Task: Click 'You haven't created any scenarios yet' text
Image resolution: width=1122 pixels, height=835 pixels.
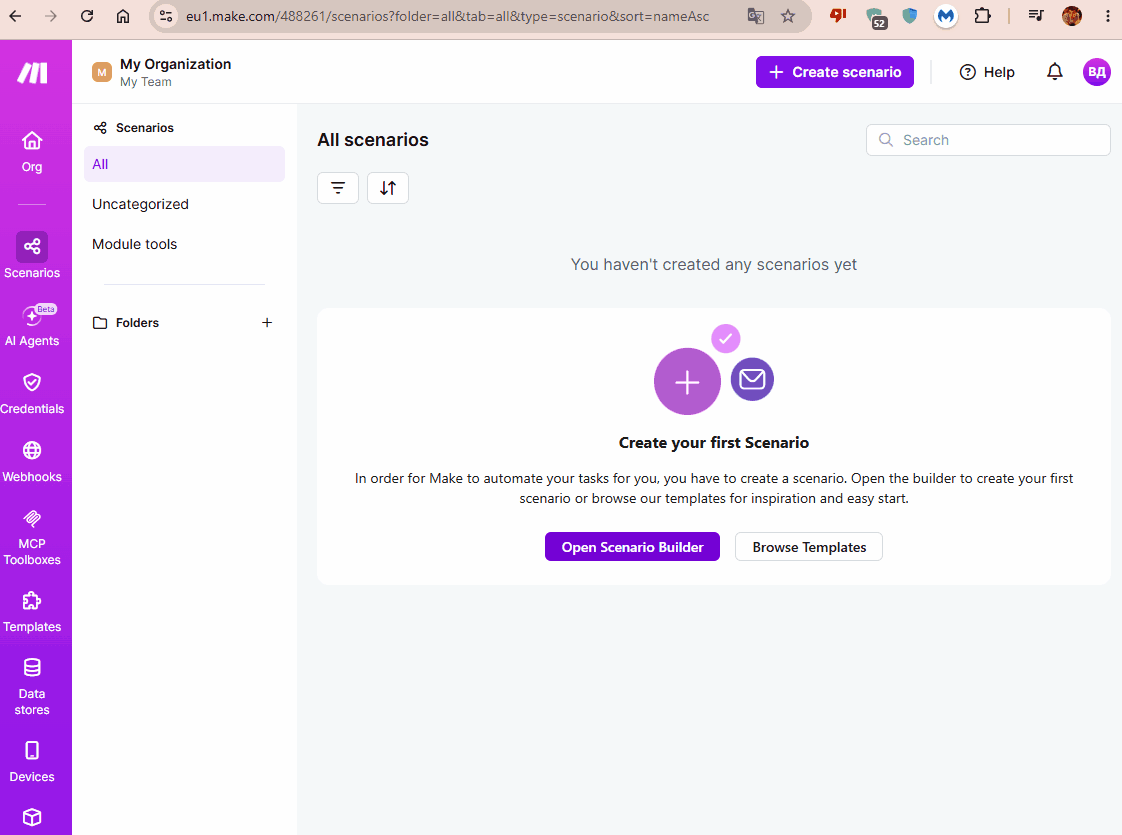Action: pos(713,265)
